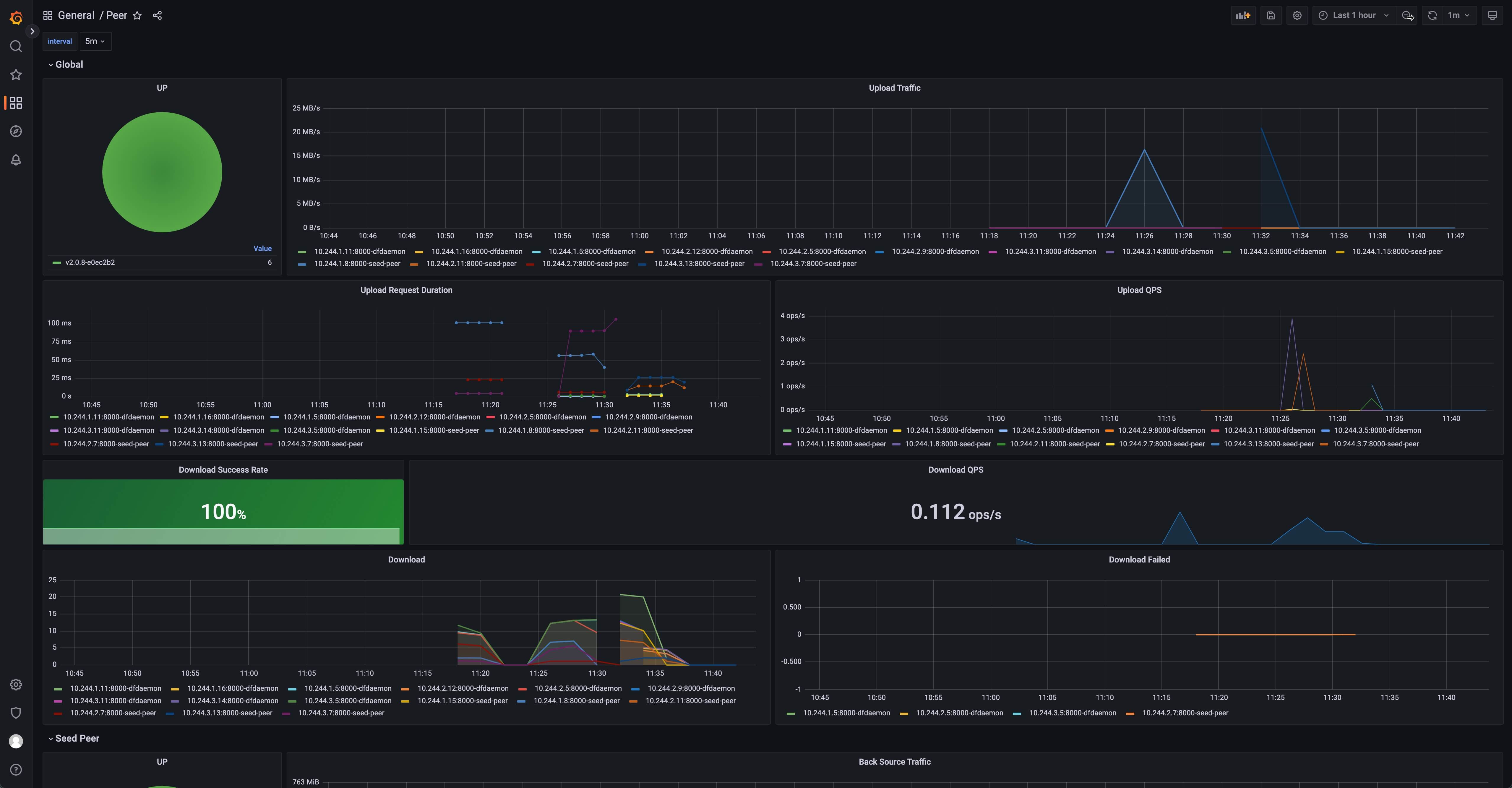The width and height of the screenshot is (1512, 788).
Task: Mark the dashboard as favorite with the star
Action: [137, 15]
